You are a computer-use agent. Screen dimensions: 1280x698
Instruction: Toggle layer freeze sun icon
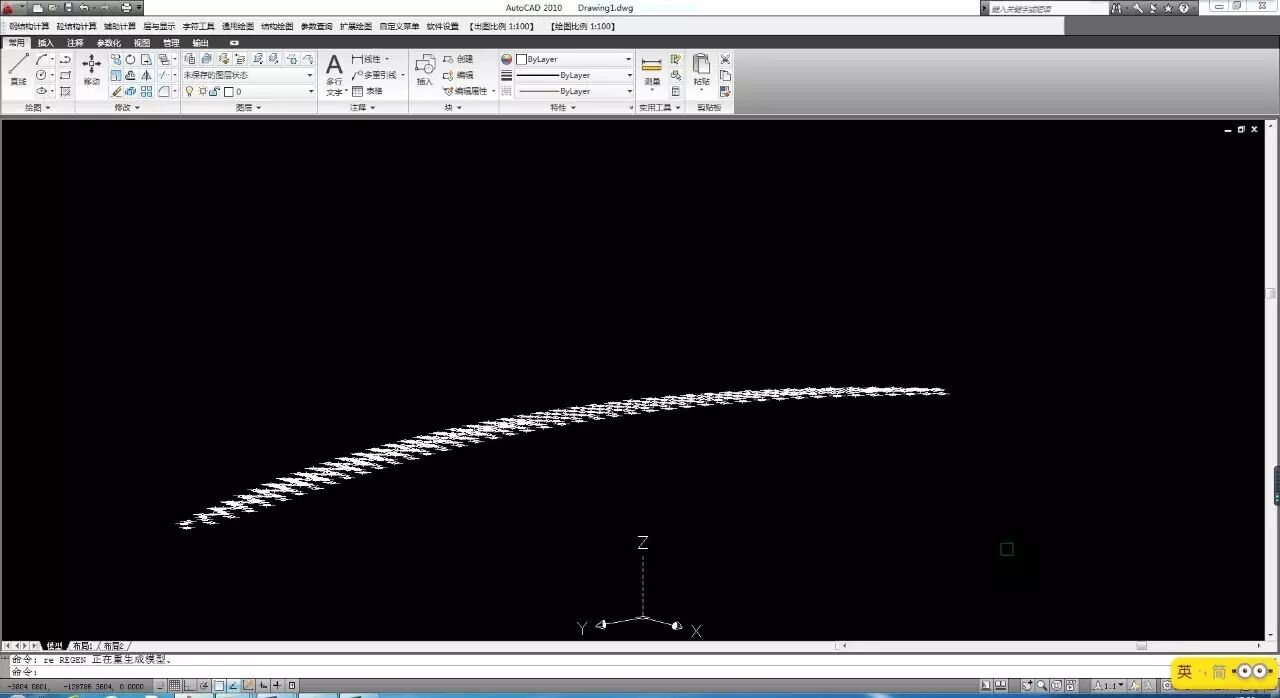coord(202,91)
